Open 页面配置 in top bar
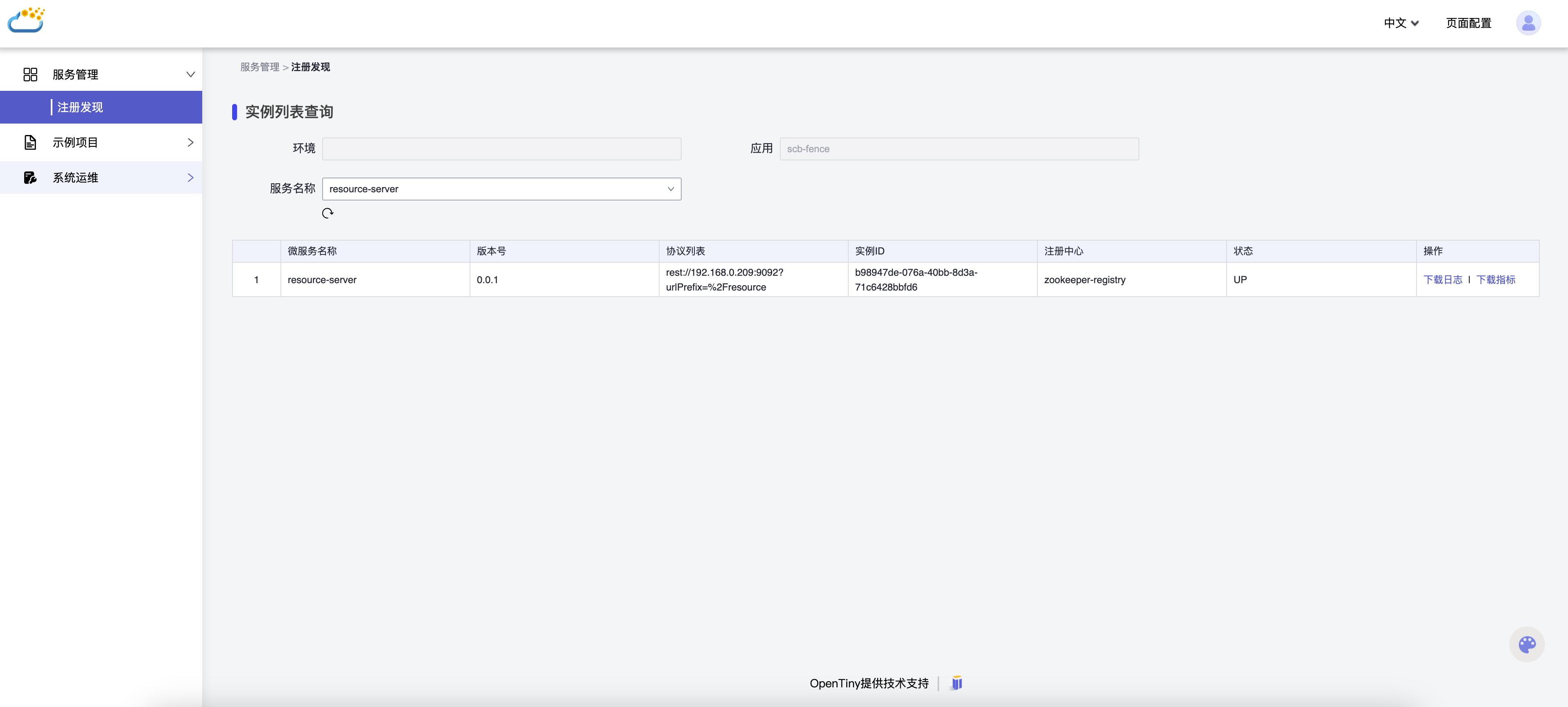1568x707 pixels. pos(1468,23)
